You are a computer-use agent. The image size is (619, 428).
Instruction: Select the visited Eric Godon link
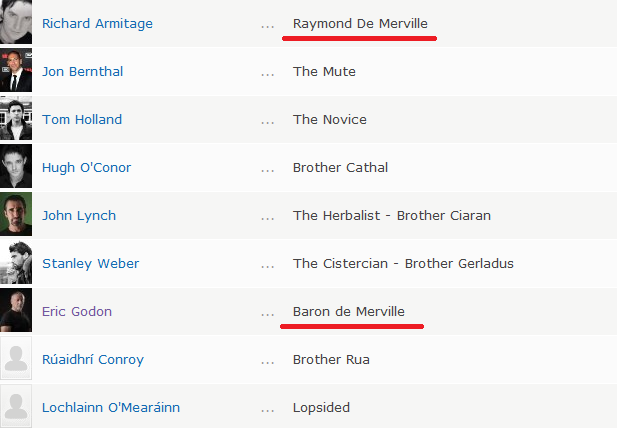(77, 312)
